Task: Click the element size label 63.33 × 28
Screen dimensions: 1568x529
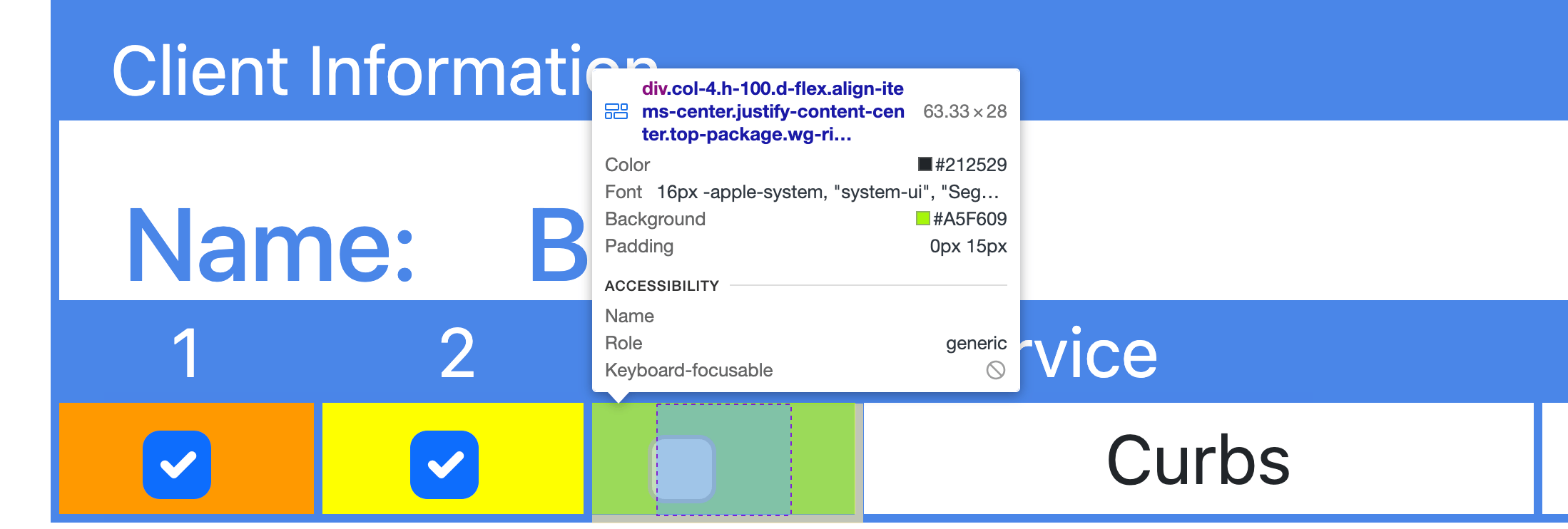Action: click(x=964, y=111)
